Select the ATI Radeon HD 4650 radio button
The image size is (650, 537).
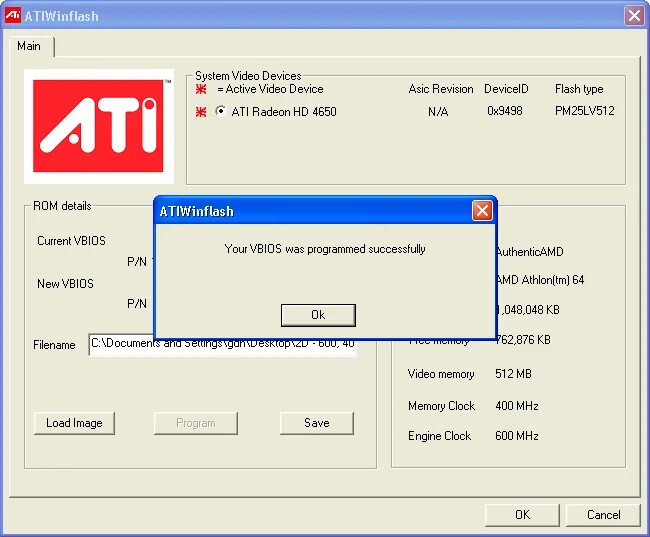tap(221, 111)
